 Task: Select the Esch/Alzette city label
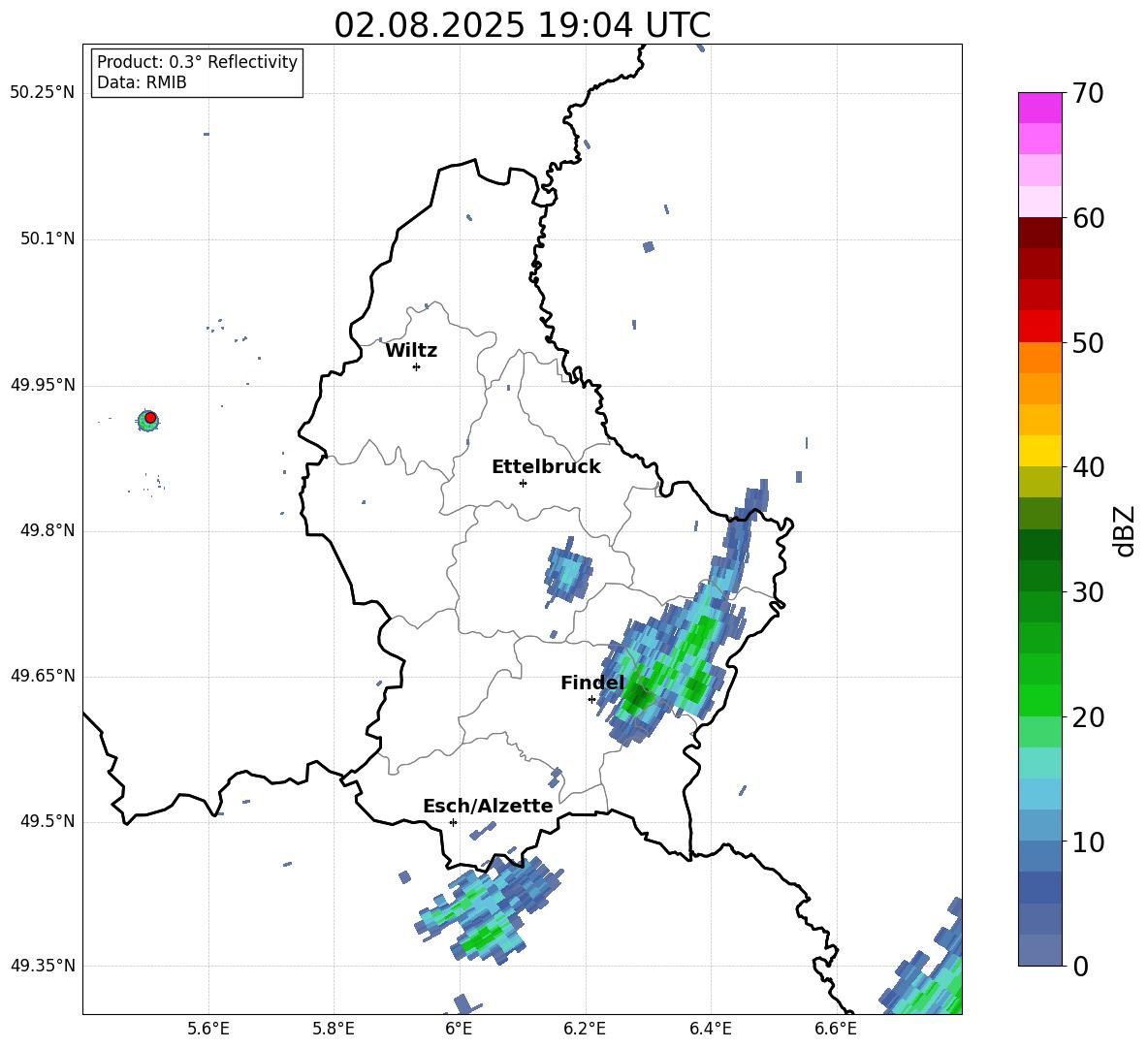click(x=488, y=806)
